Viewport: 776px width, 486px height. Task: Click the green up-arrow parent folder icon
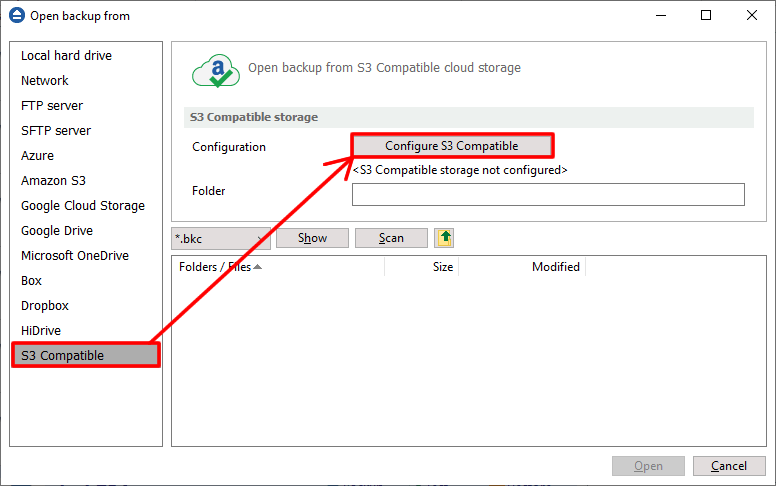point(444,238)
